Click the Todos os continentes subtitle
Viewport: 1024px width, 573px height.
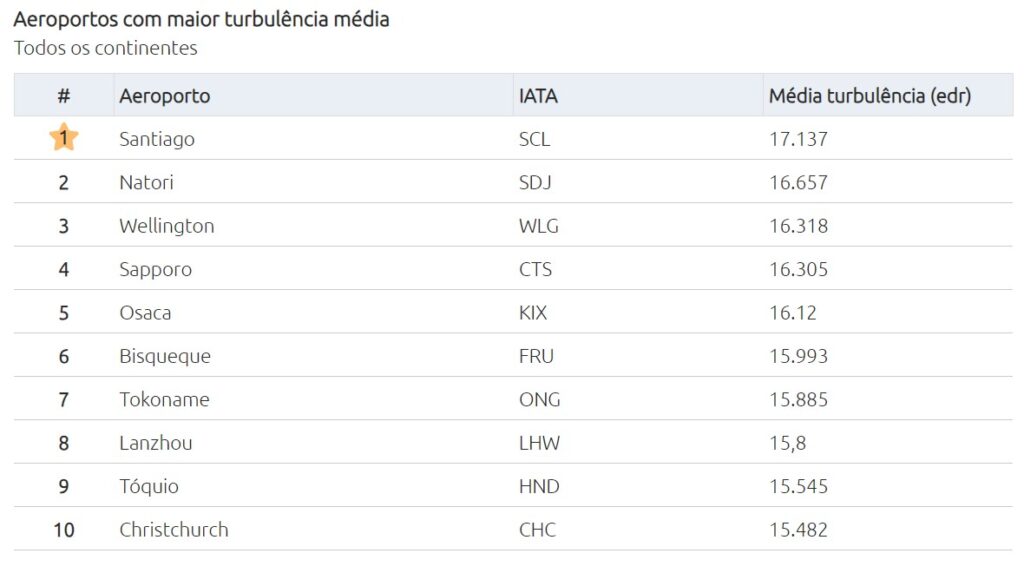pos(105,48)
